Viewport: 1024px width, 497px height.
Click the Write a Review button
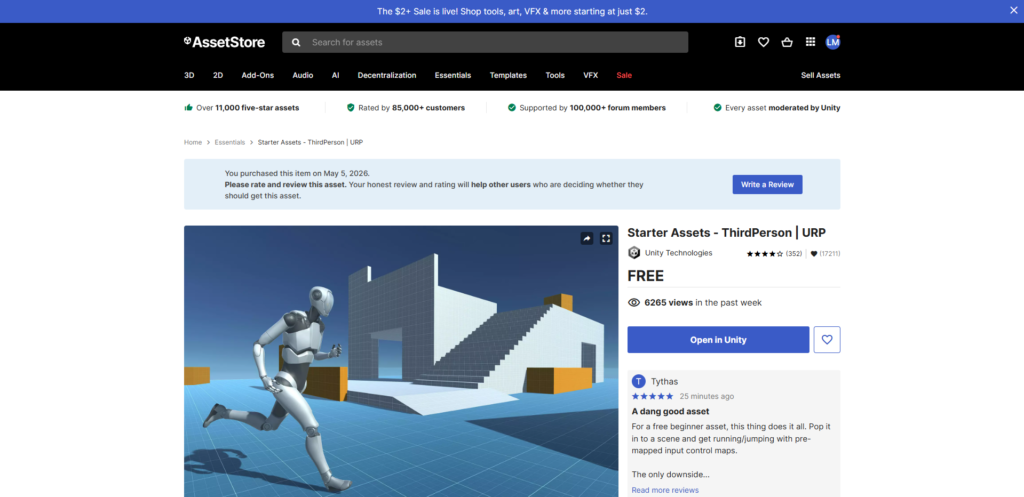pyautogui.click(x=767, y=184)
